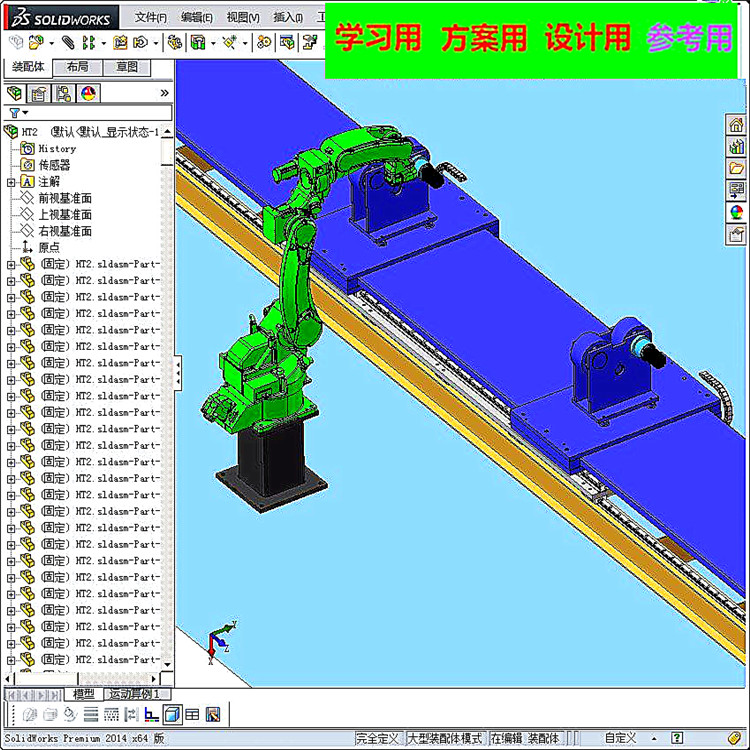Open the Move Component dropdown arrow

point(155,44)
